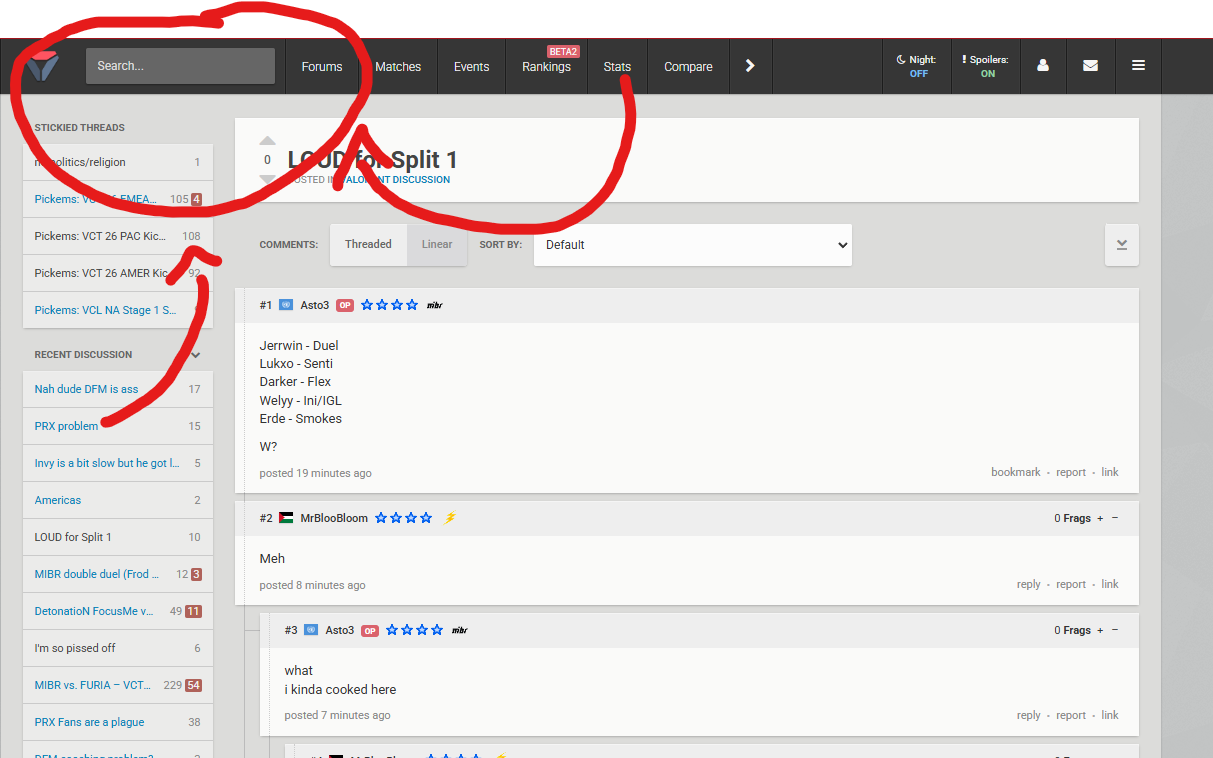Click MrBlooBloom's flag icon in post #2
This screenshot has width=1213, height=758.
(x=286, y=518)
